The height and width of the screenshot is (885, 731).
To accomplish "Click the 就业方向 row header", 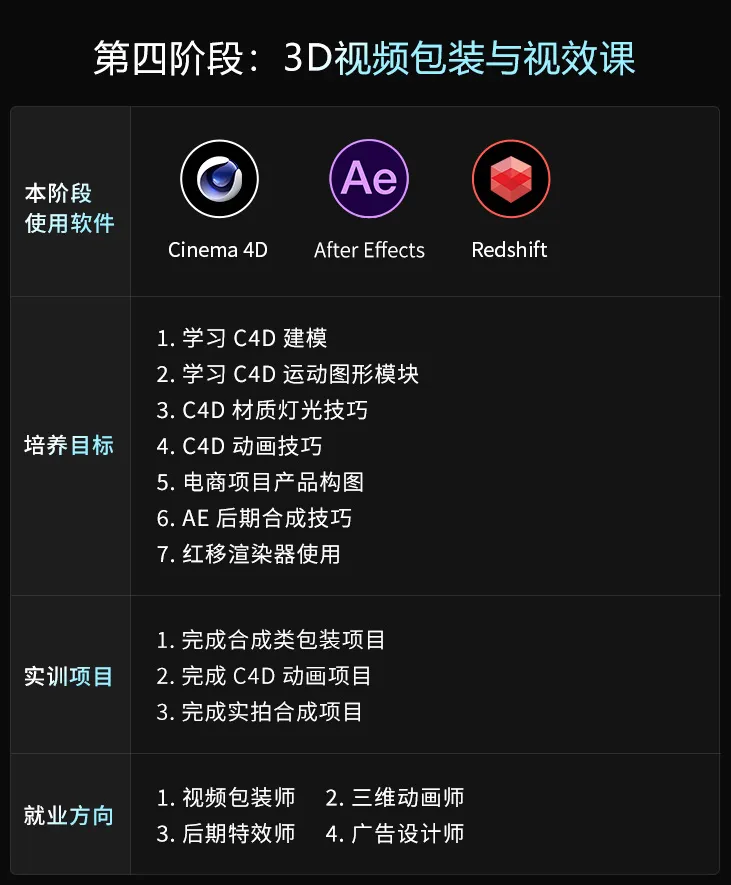I will 70,816.
